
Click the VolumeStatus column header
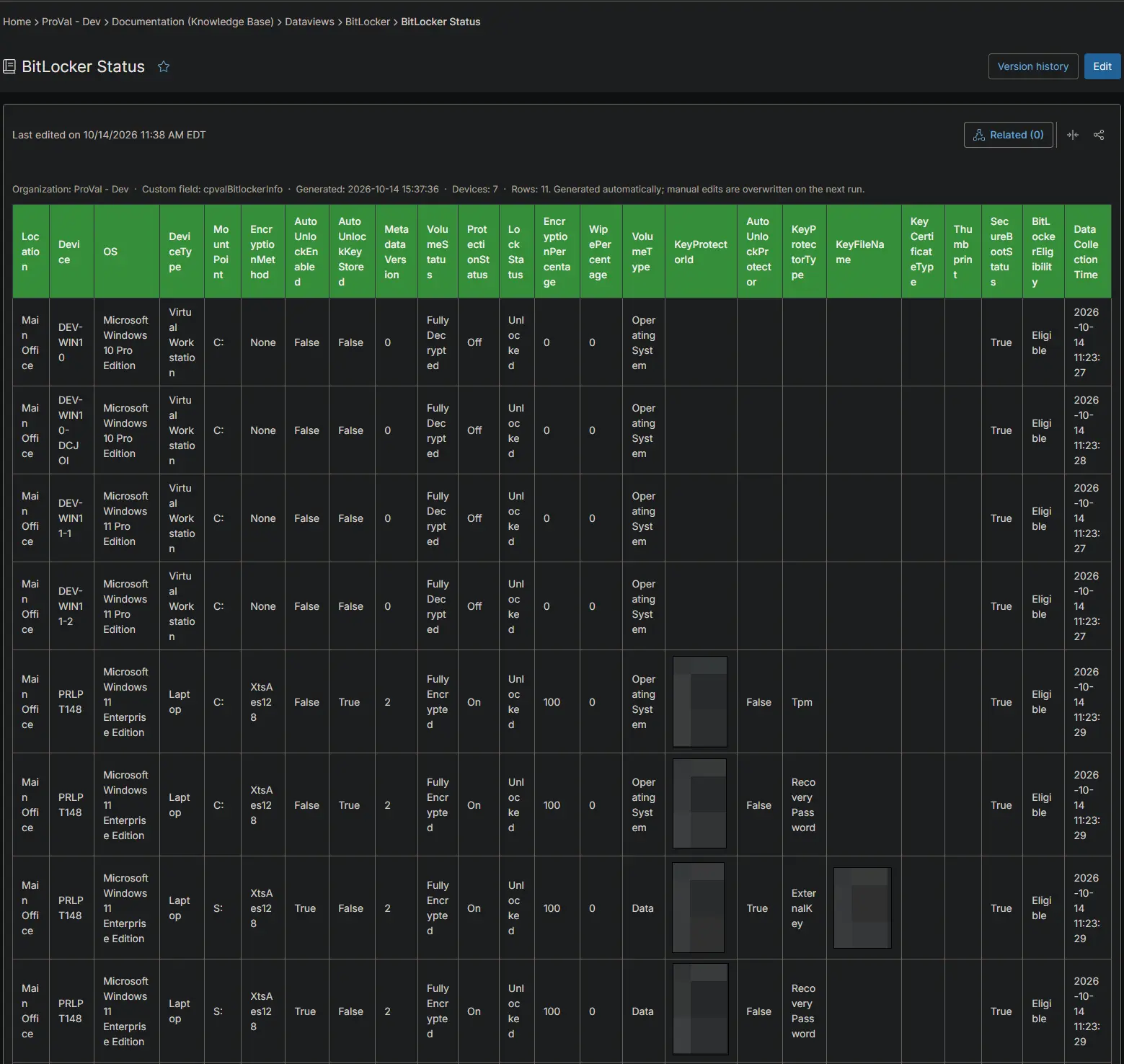point(438,252)
